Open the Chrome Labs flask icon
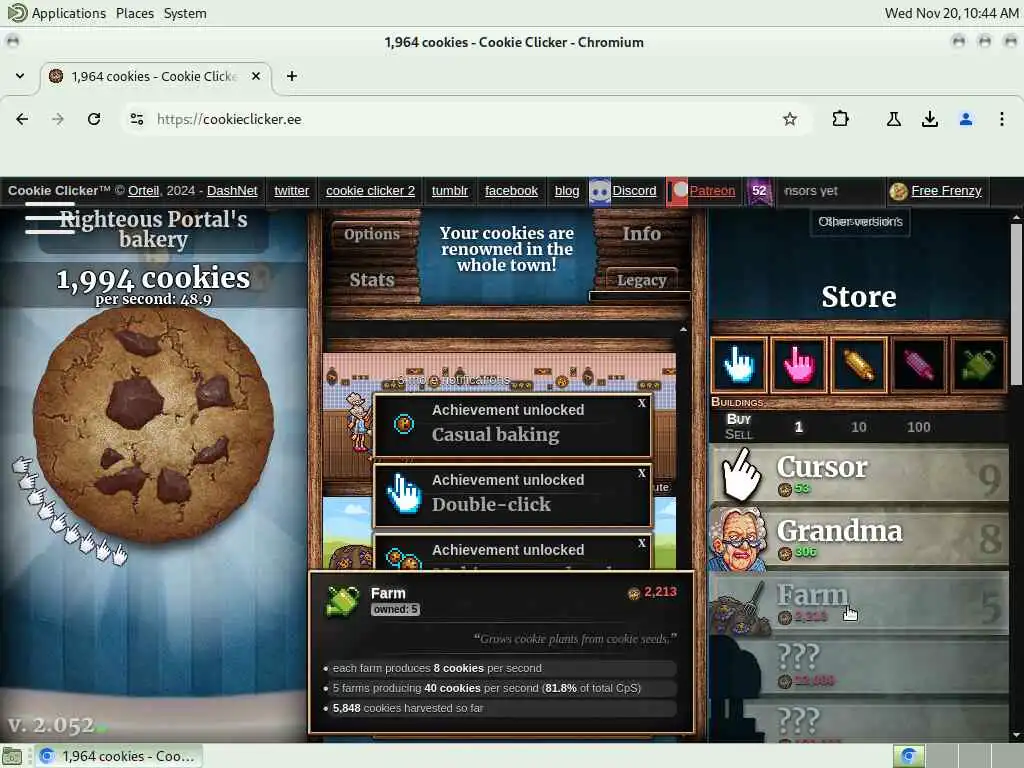 pyautogui.click(x=893, y=119)
